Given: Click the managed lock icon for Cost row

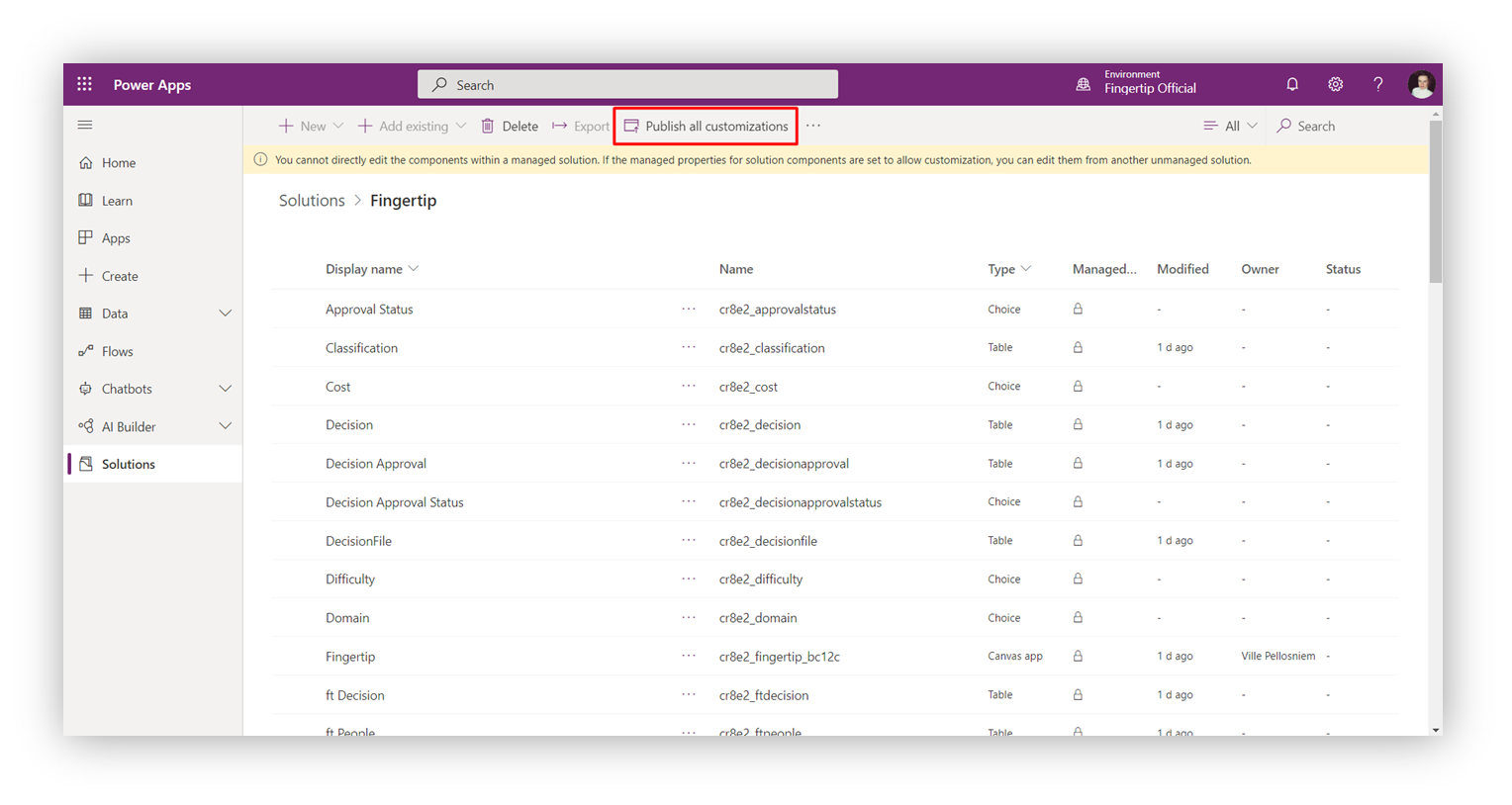Looking at the screenshot, I should 1078,386.
